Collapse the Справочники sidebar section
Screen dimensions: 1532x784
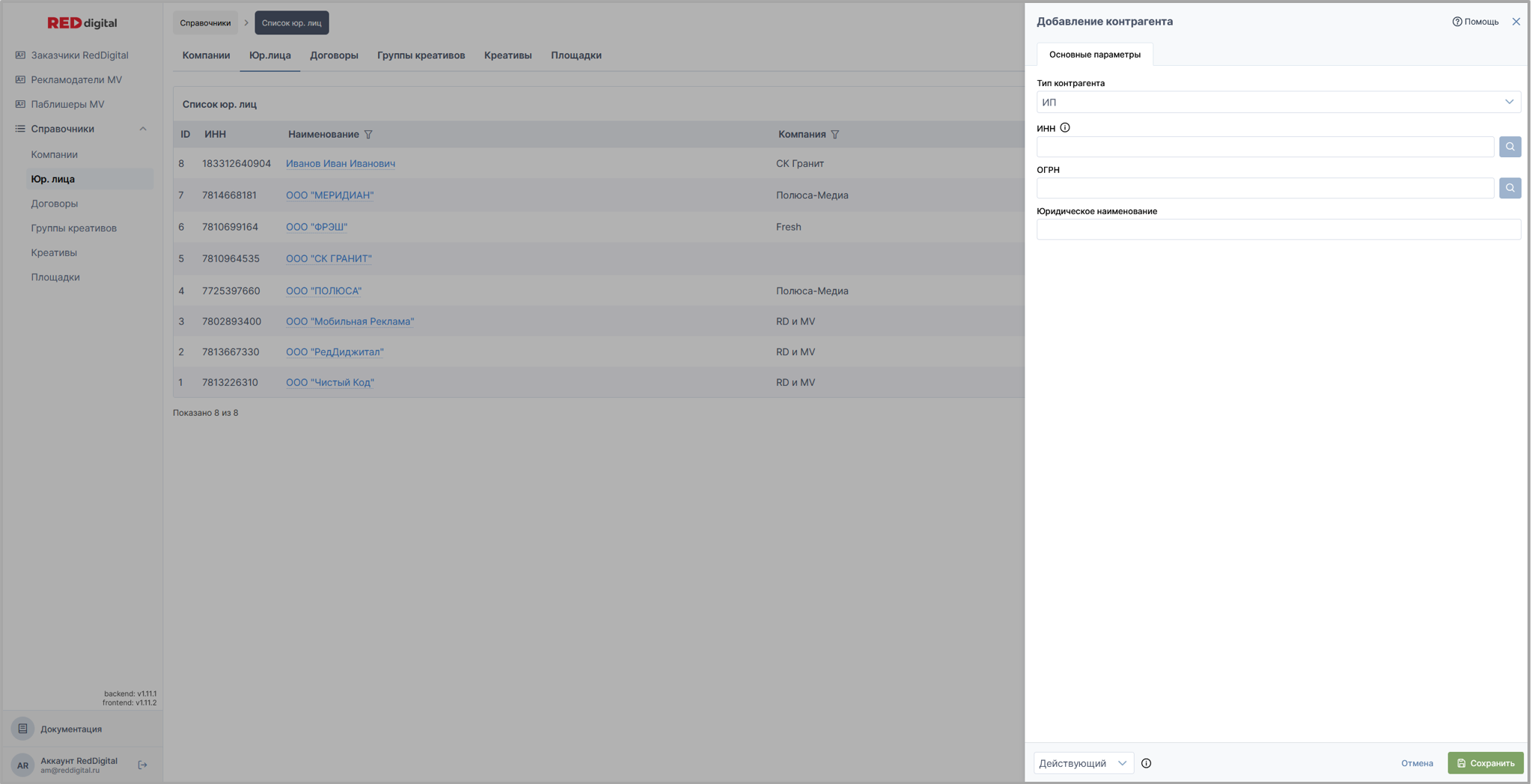coord(142,129)
